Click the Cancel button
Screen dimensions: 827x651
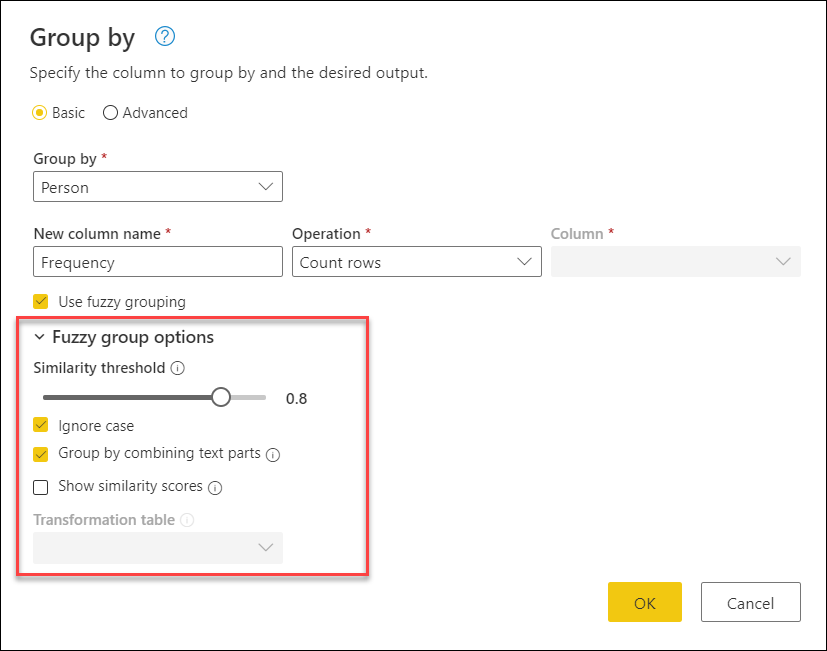[x=751, y=602]
